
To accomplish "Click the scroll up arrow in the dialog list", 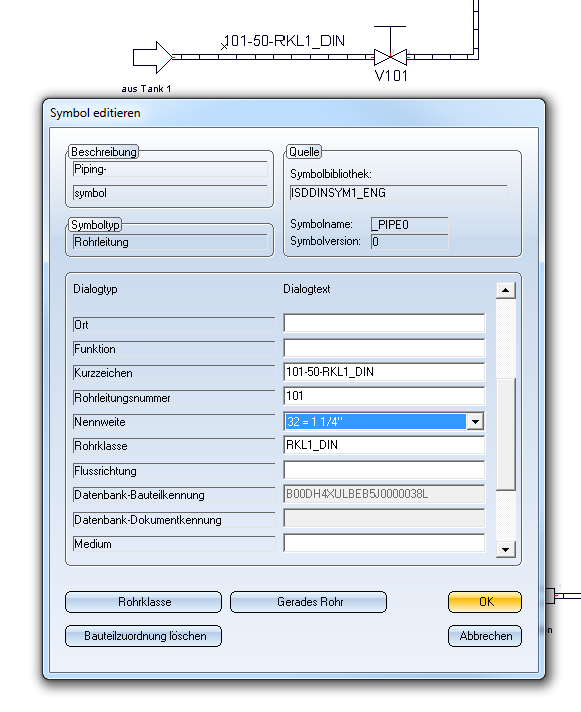I will (506, 290).
